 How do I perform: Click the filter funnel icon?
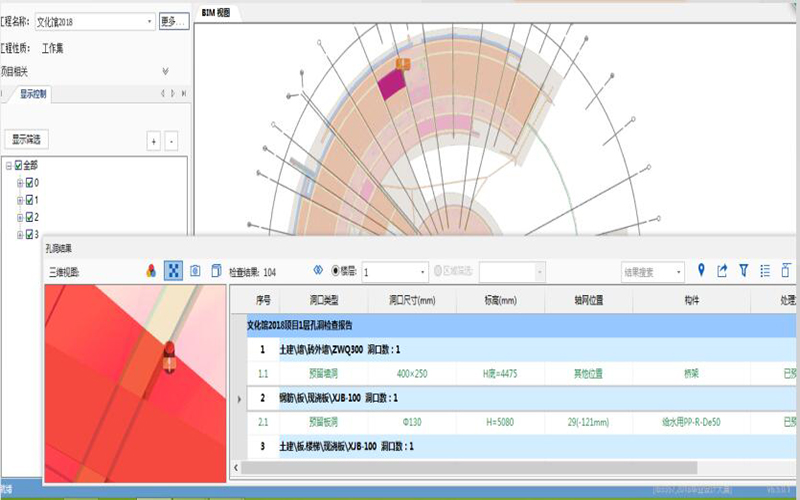tap(744, 271)
